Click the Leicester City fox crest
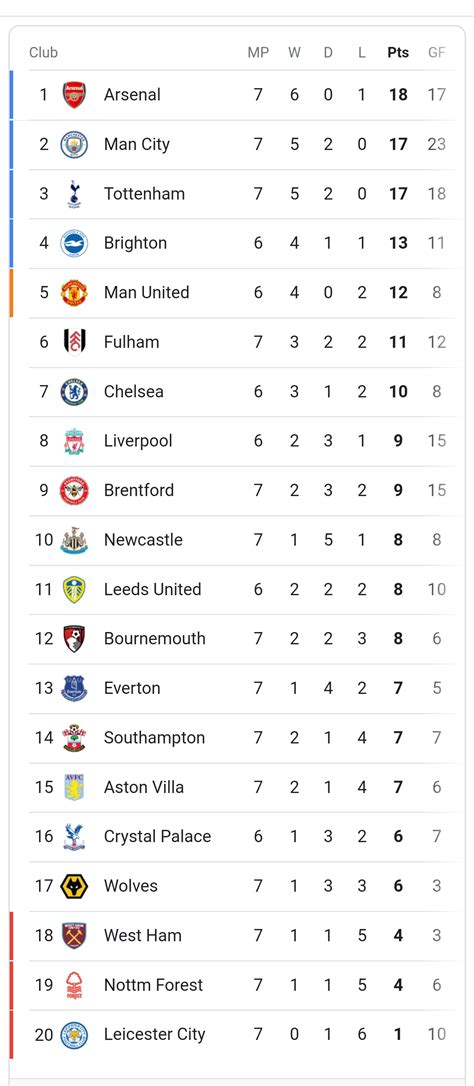474x1086 pixels. 74,1034
